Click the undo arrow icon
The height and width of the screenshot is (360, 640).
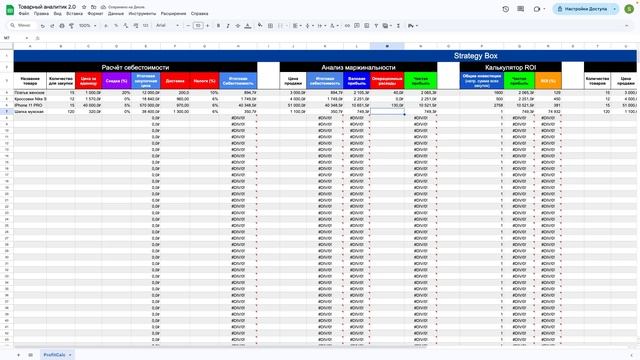click(42, 26)
